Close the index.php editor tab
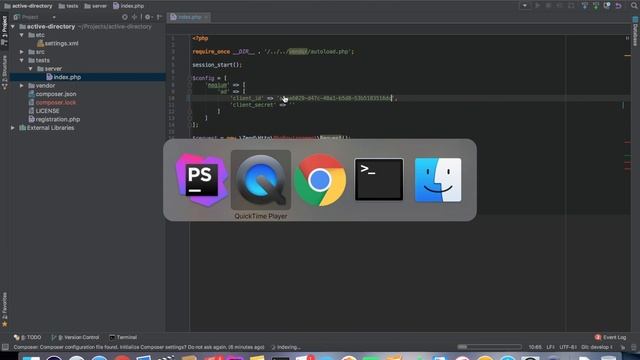Viewport: 640px width, 360px height. 206,17
